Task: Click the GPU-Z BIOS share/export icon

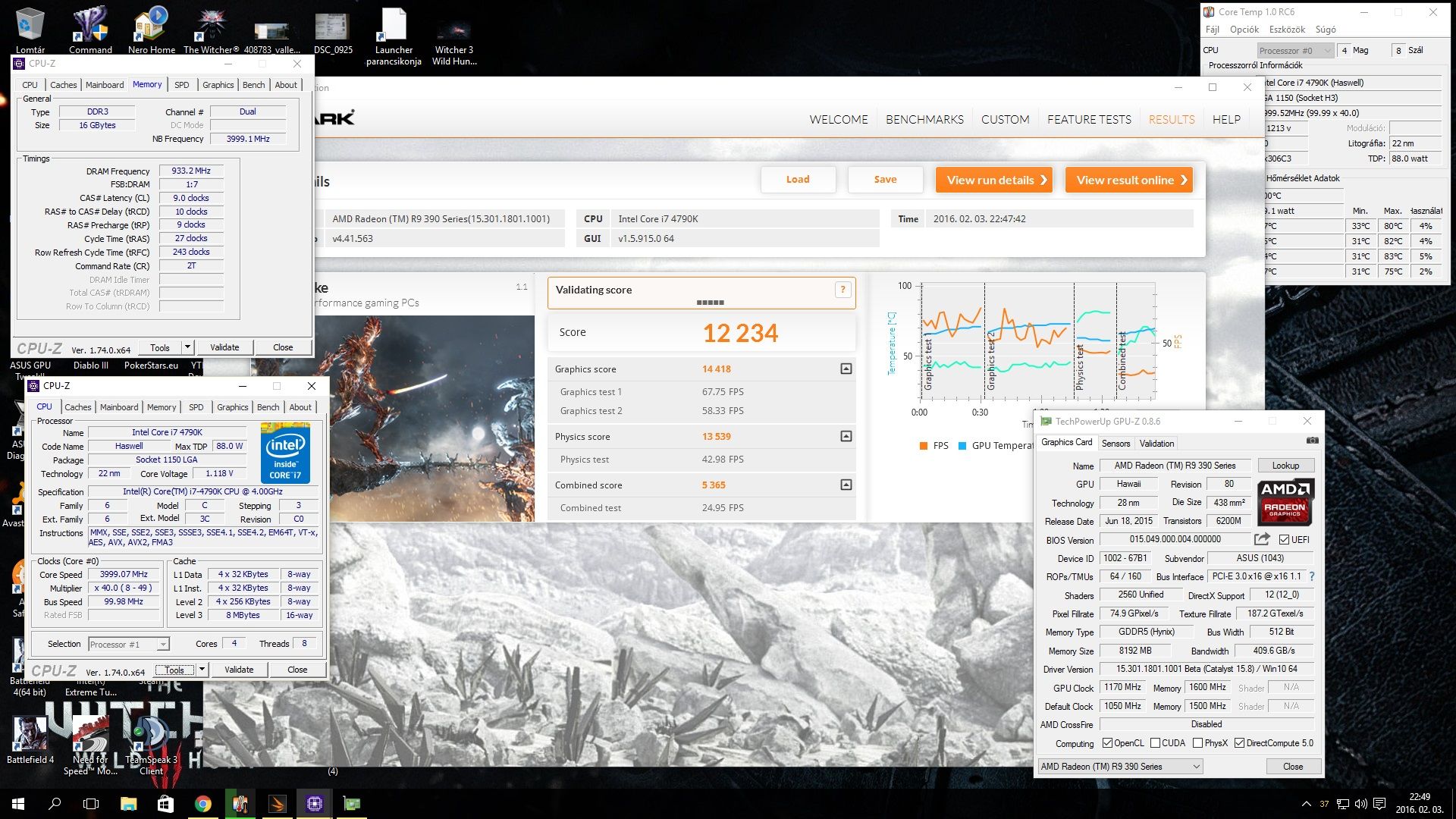Action: click(1262, 539)
